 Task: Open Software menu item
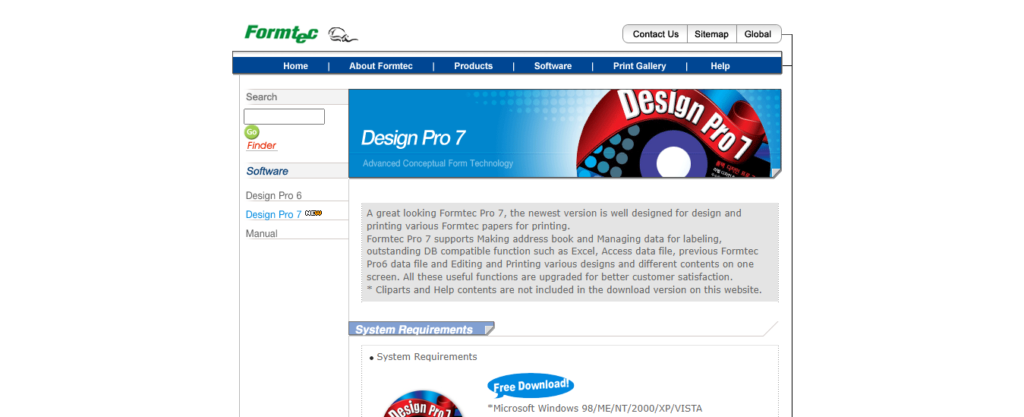[552, 66]
